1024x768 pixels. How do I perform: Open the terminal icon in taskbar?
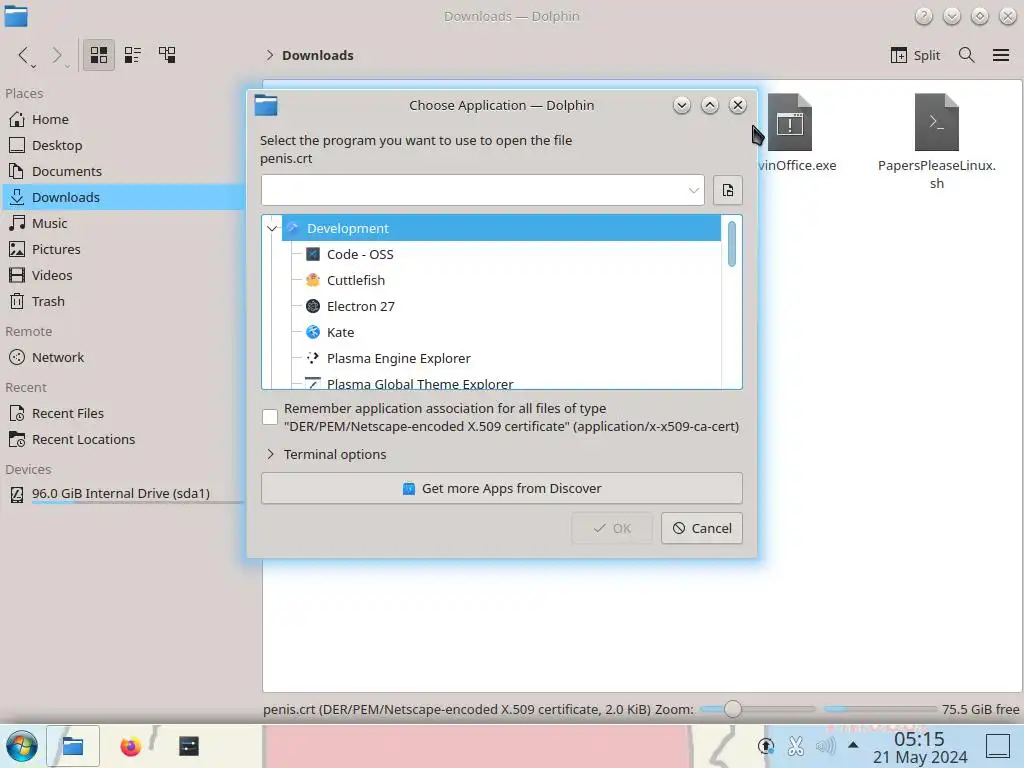(189, 746)
